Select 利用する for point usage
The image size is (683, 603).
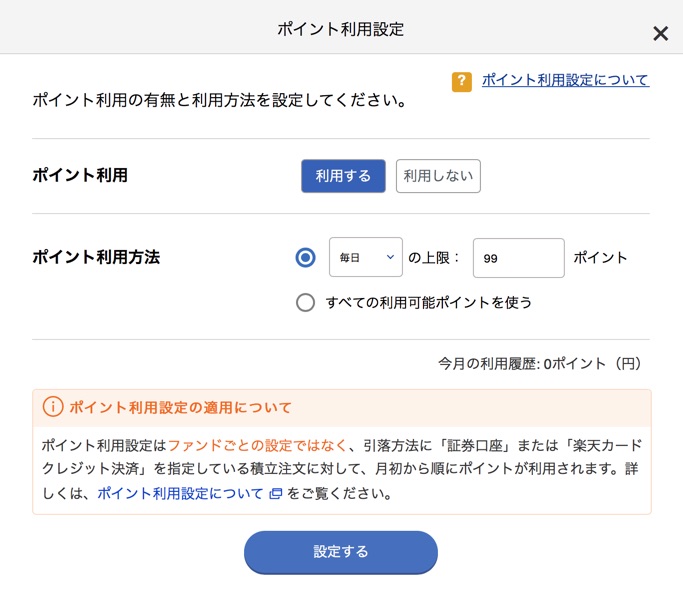(x=343, y=176)
